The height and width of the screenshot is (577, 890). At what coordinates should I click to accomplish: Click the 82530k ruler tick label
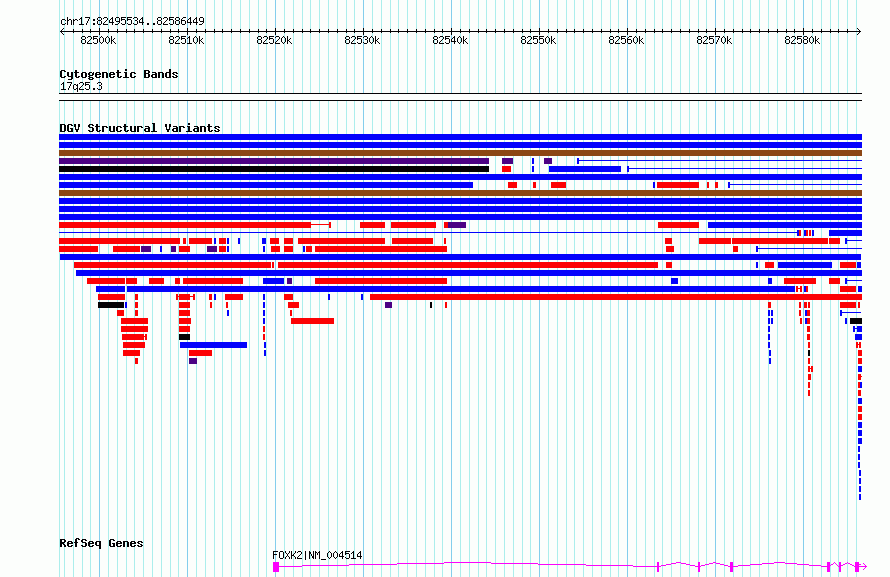pyautogui.click(x=362, y=41)
